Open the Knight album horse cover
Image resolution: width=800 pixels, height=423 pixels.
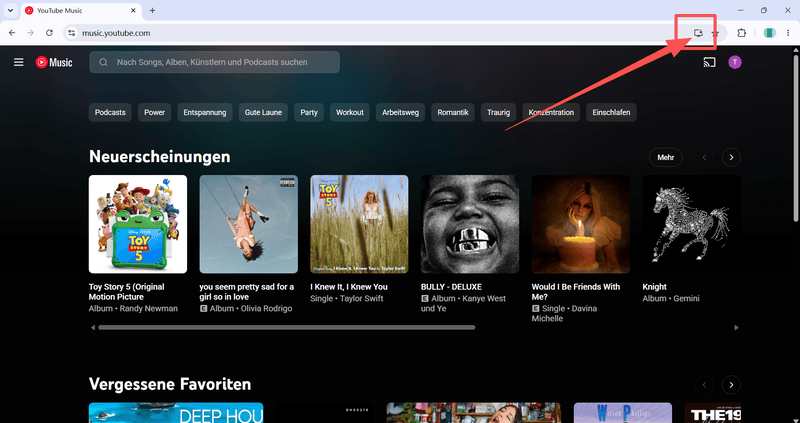pyautogui.click(x=691, y=224)
